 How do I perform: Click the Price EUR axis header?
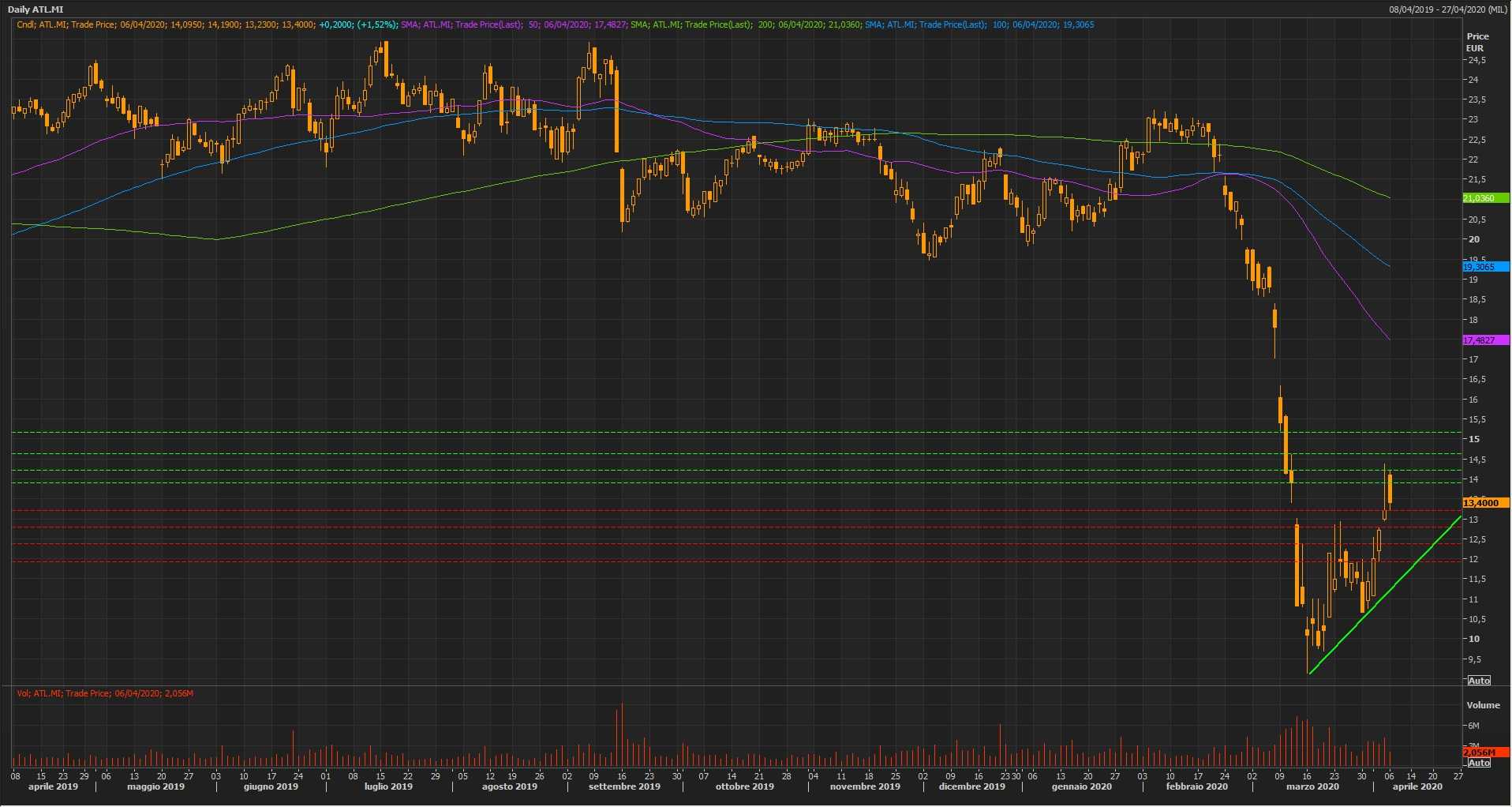[1477, 42]
